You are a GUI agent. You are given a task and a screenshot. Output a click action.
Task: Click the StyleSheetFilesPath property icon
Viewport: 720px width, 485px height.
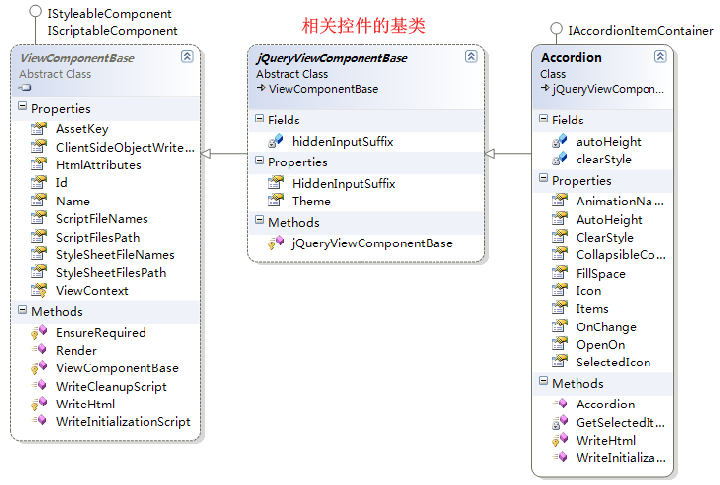point(39,272)
